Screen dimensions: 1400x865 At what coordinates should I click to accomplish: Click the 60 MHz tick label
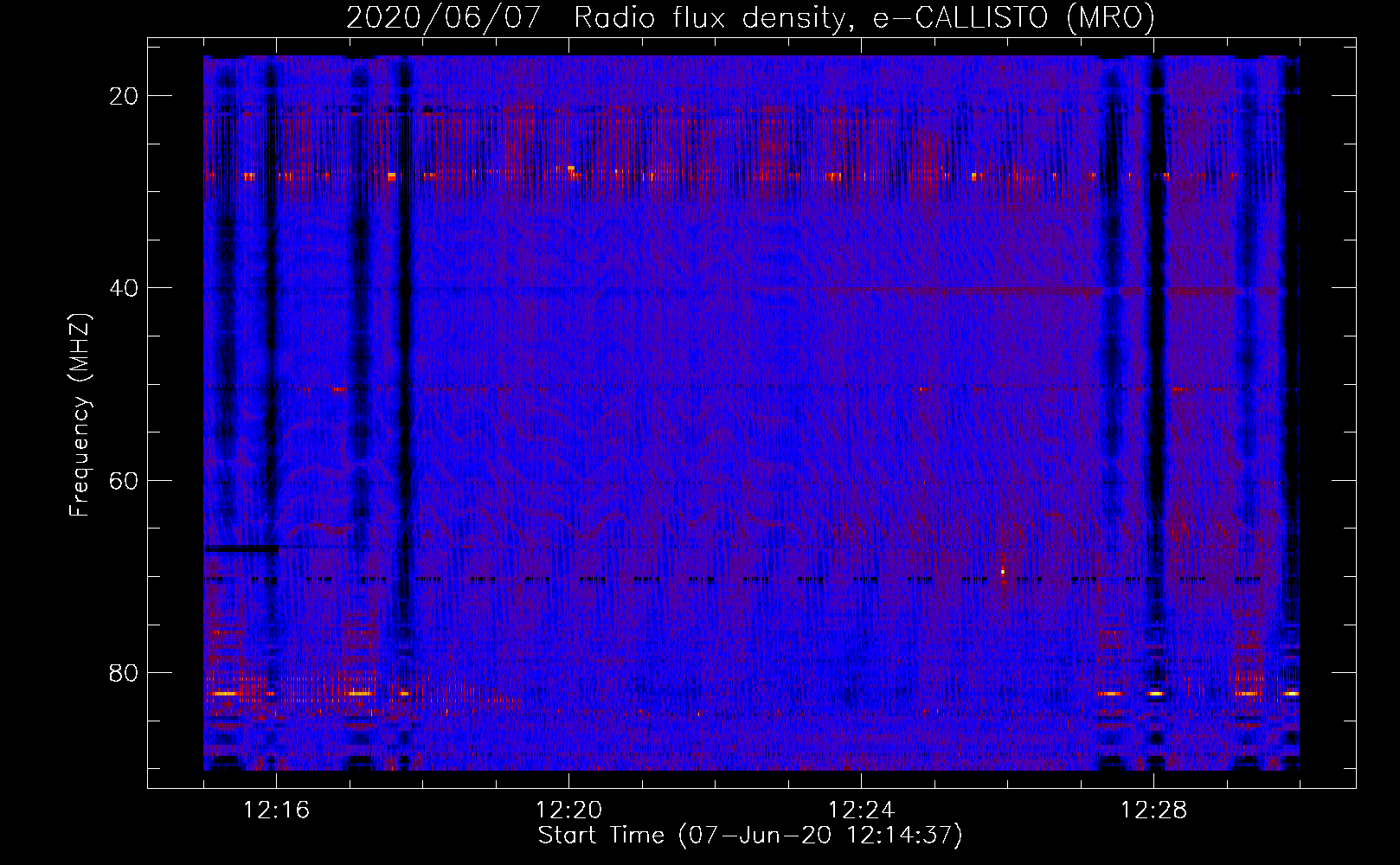pyautogui.click(x=124, y=480)
